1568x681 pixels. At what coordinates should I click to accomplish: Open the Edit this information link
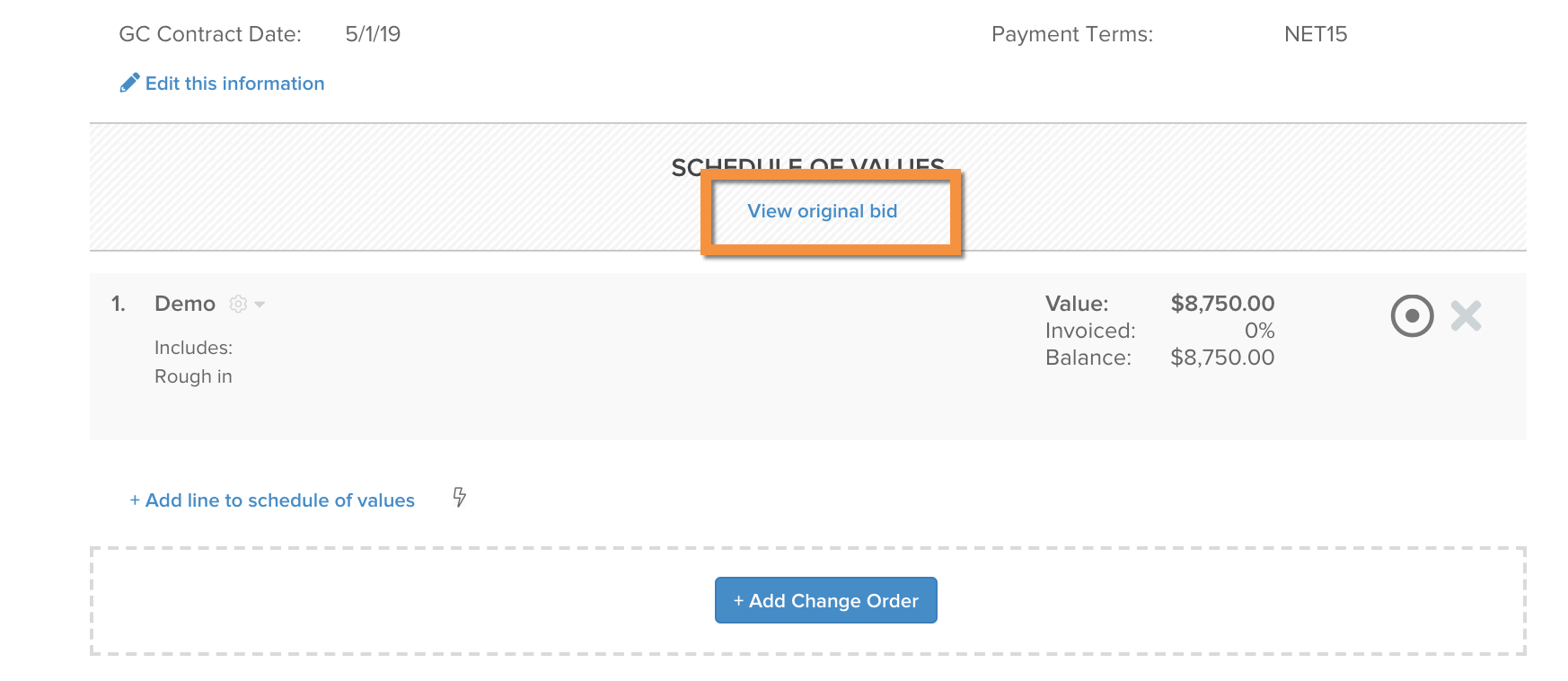pyautogui.click(x=234, y=84)
